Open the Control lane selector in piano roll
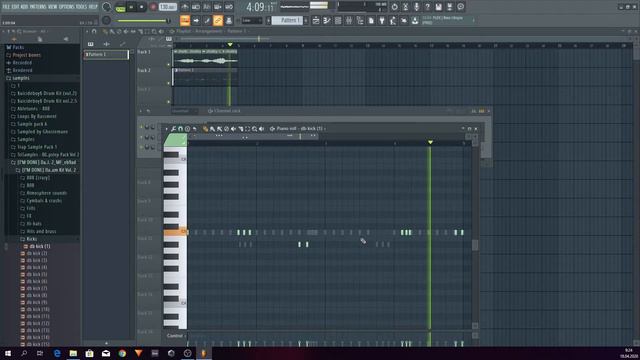The width and height of the screenshot is (640, 360). [x=175, y=336]
